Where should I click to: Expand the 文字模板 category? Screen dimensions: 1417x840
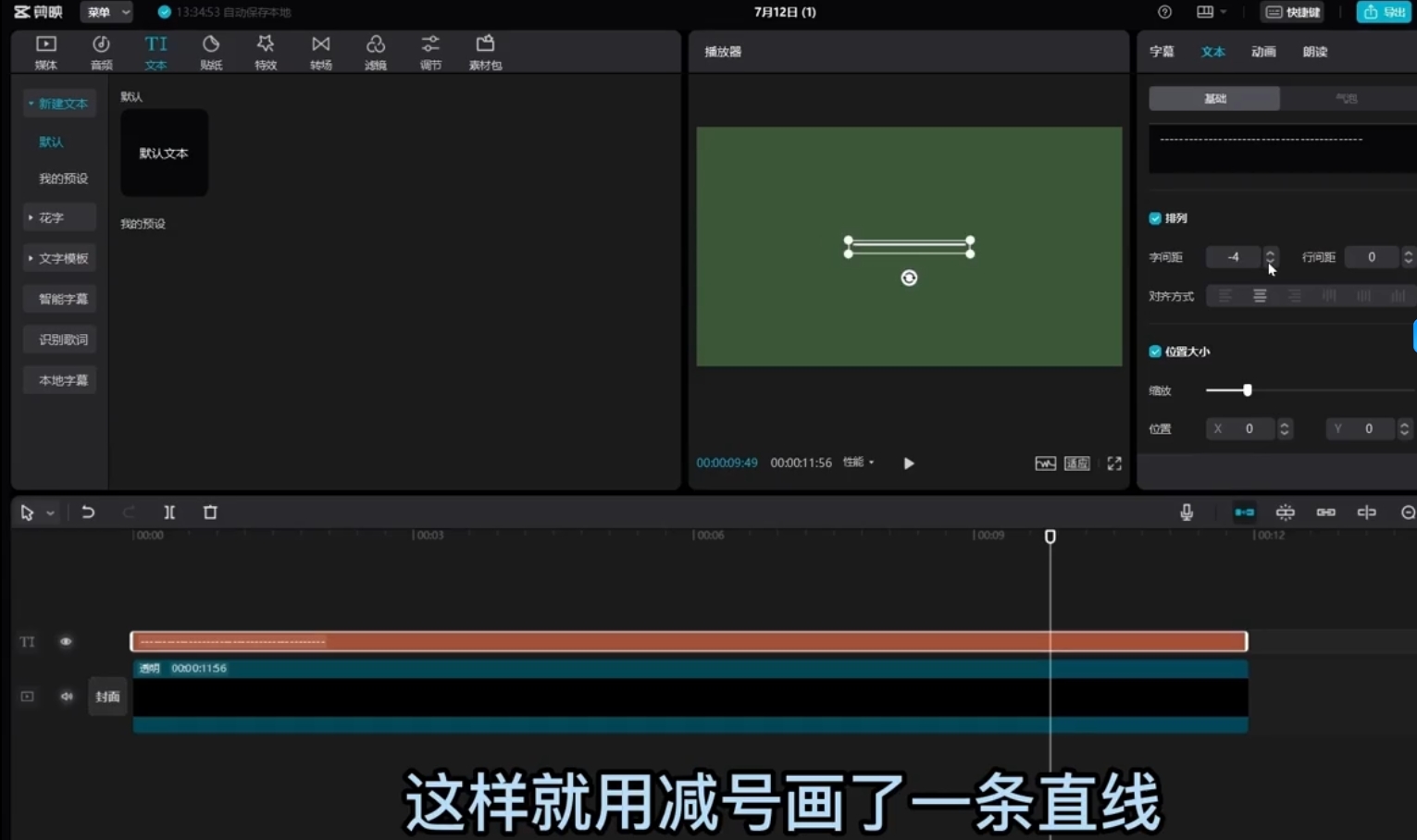click(59, 258)
